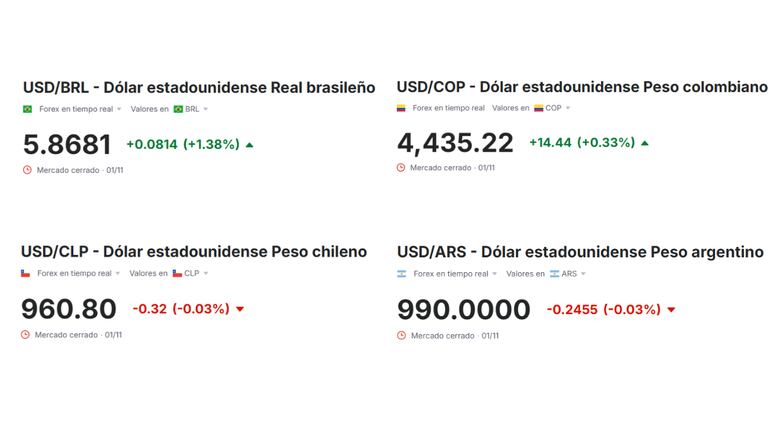
Task: Click the Argentina flag beside Forex en tiempo real
Action: tap(402, 274)
